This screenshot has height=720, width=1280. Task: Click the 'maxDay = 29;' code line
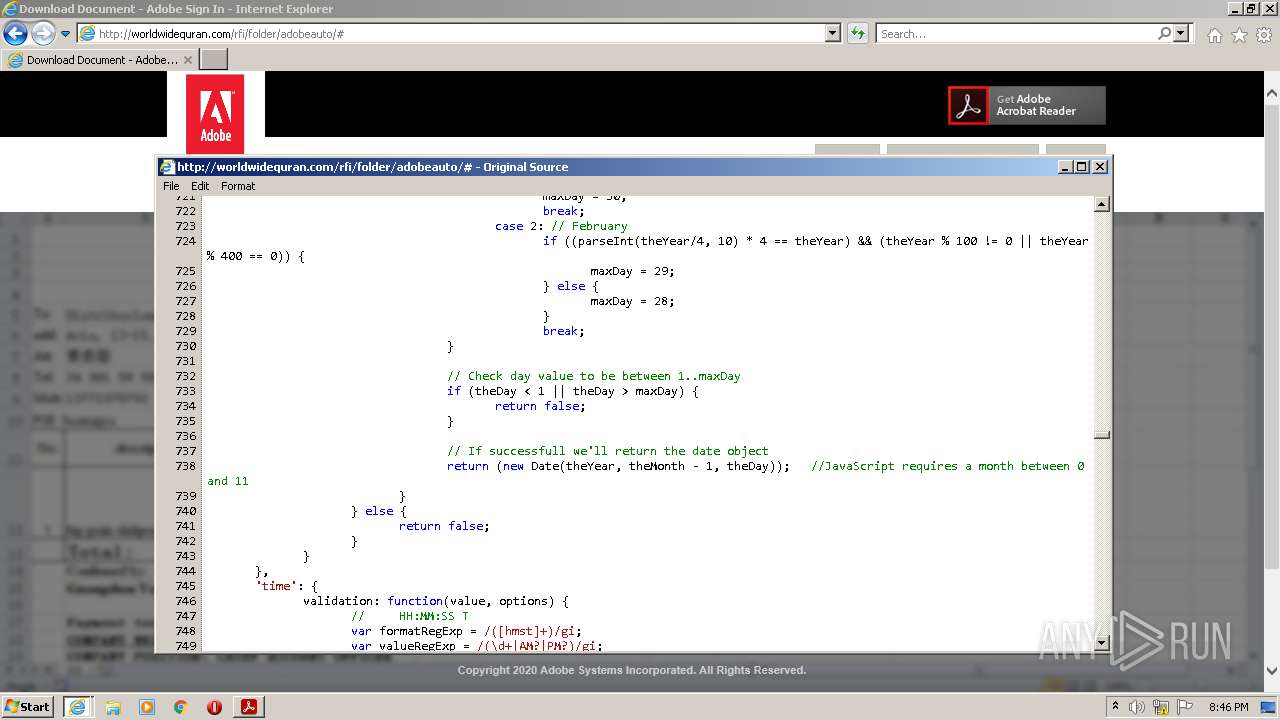632,271
